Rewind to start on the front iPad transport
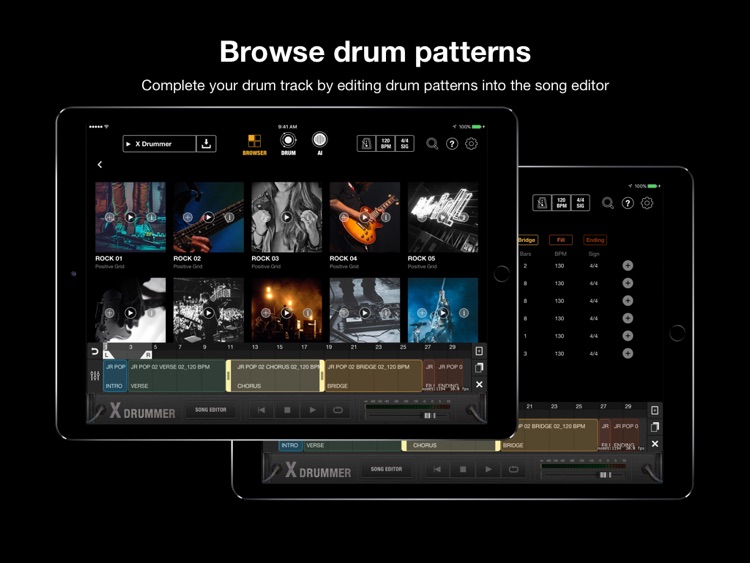This screenshot has height=563, width=750. click(x=261, y=410)
